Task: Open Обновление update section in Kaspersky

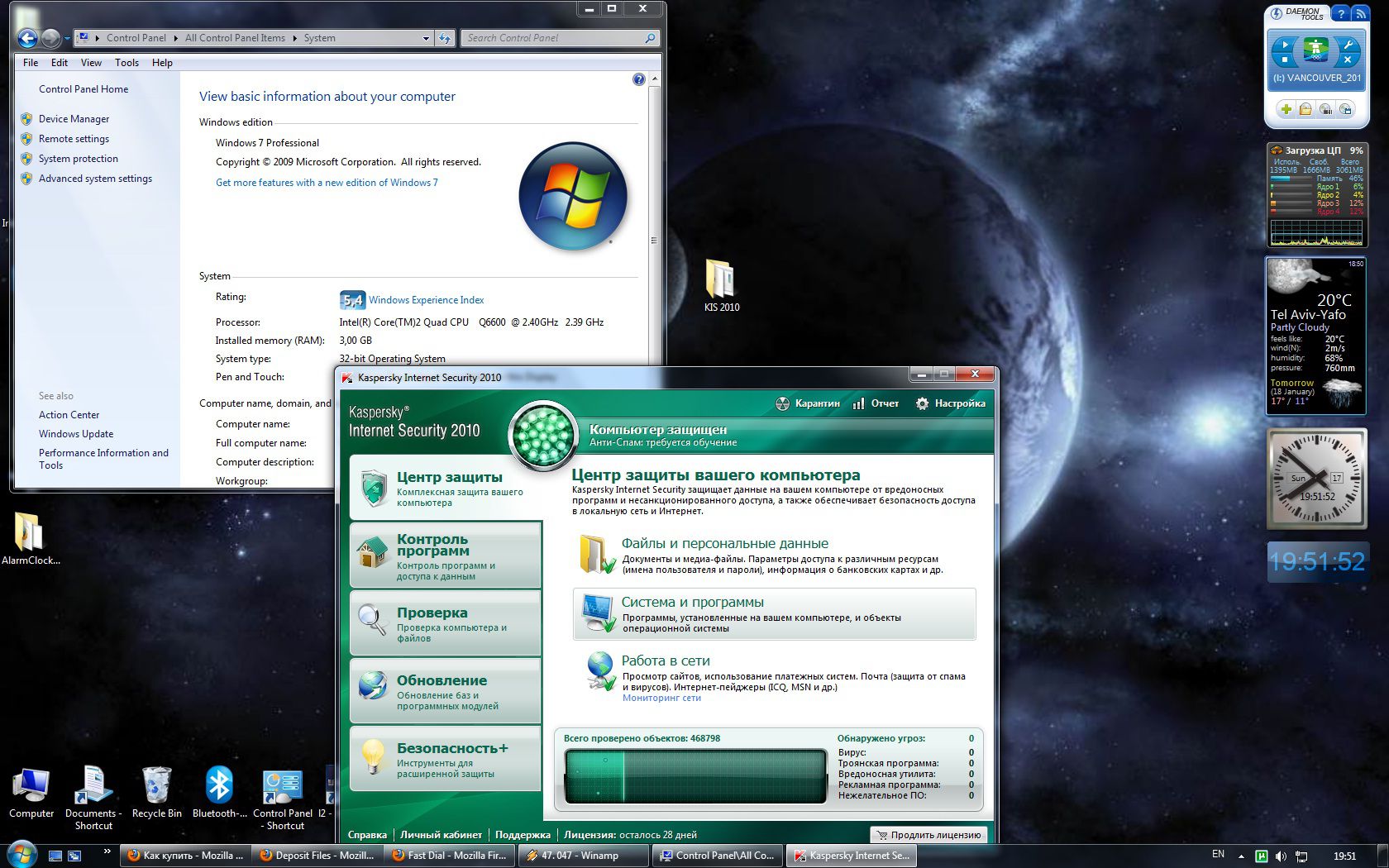Action: click(x=446, y=691)
